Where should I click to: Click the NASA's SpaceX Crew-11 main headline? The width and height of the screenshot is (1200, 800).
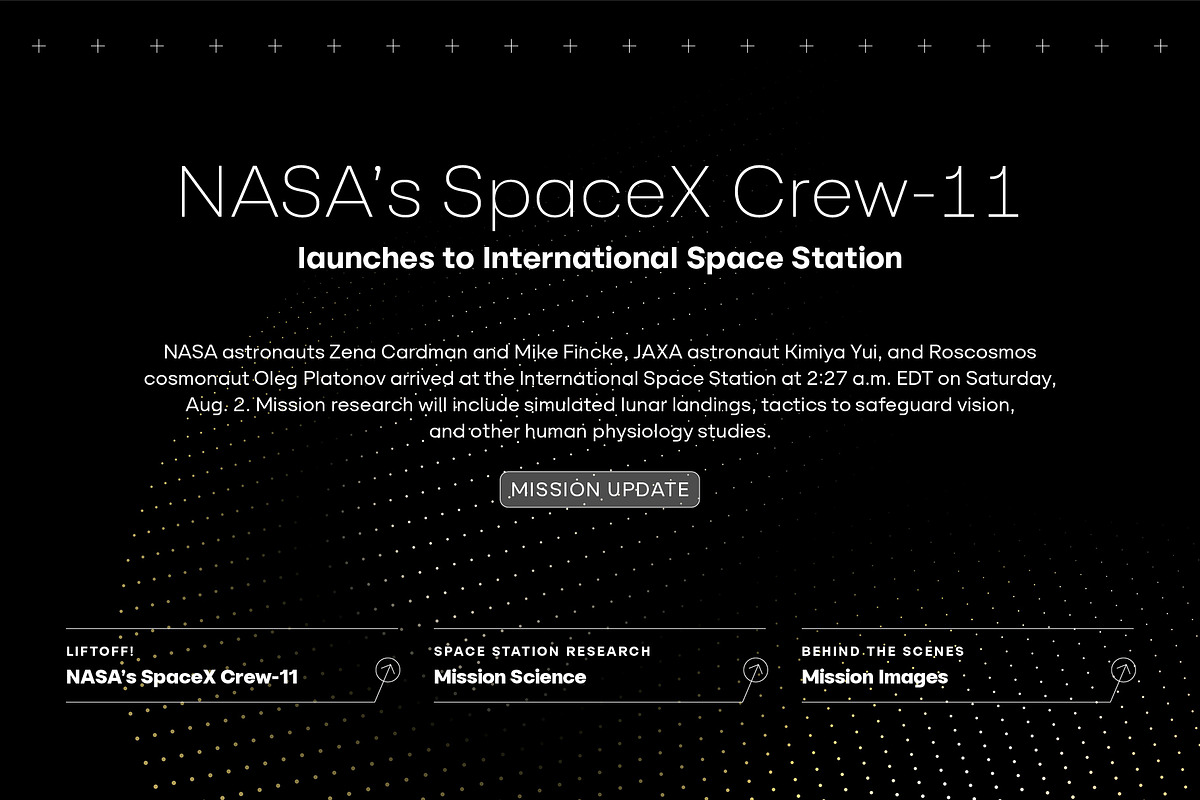click(x=599, y=191)
